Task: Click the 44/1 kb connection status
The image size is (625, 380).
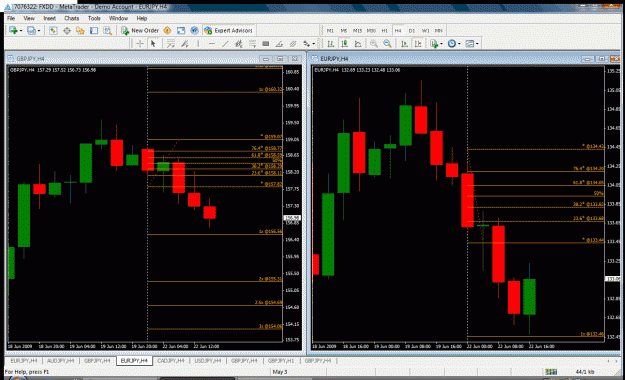Action: coord(585,372)
